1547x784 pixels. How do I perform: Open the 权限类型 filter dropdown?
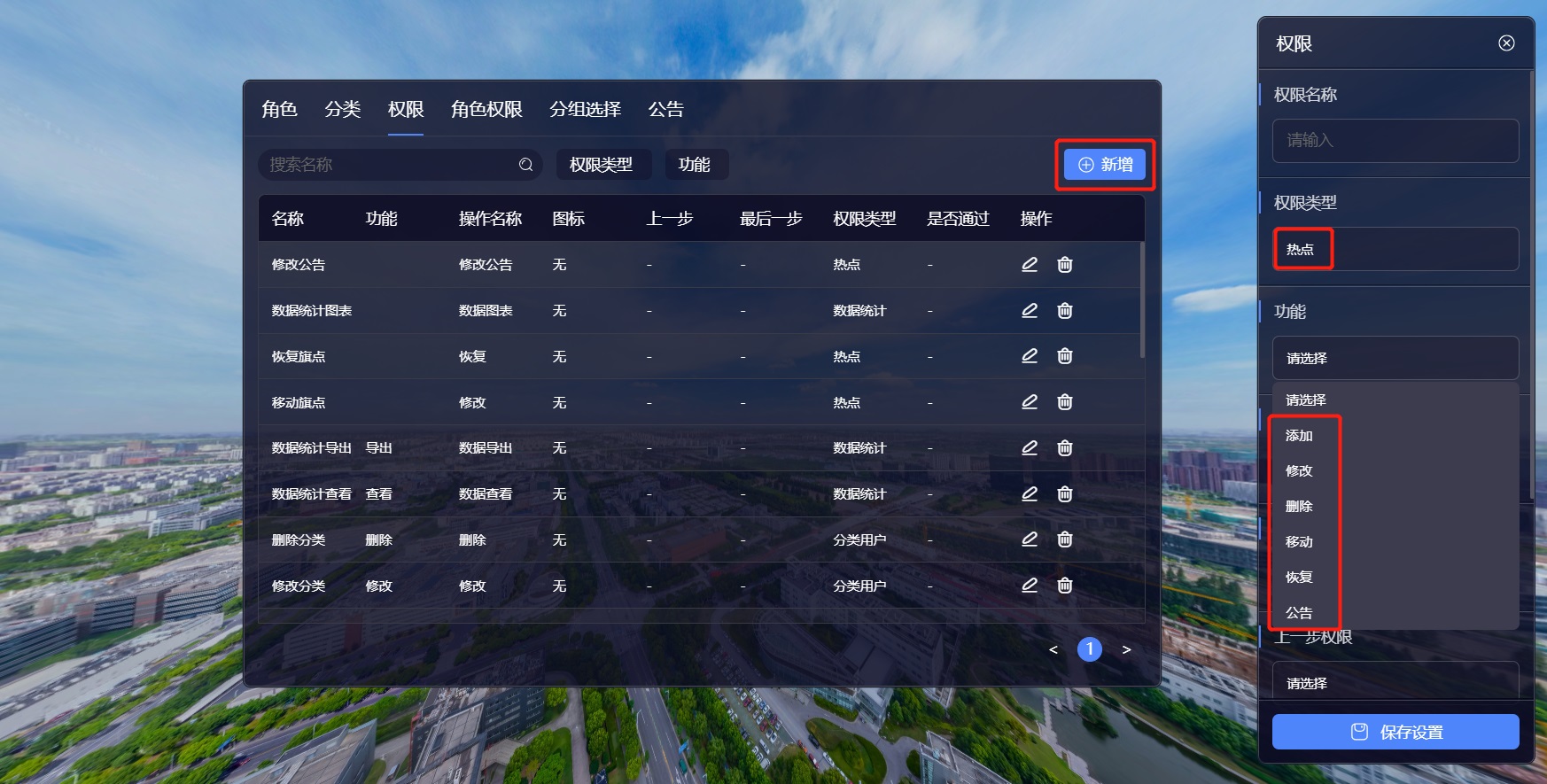point(603,165)
